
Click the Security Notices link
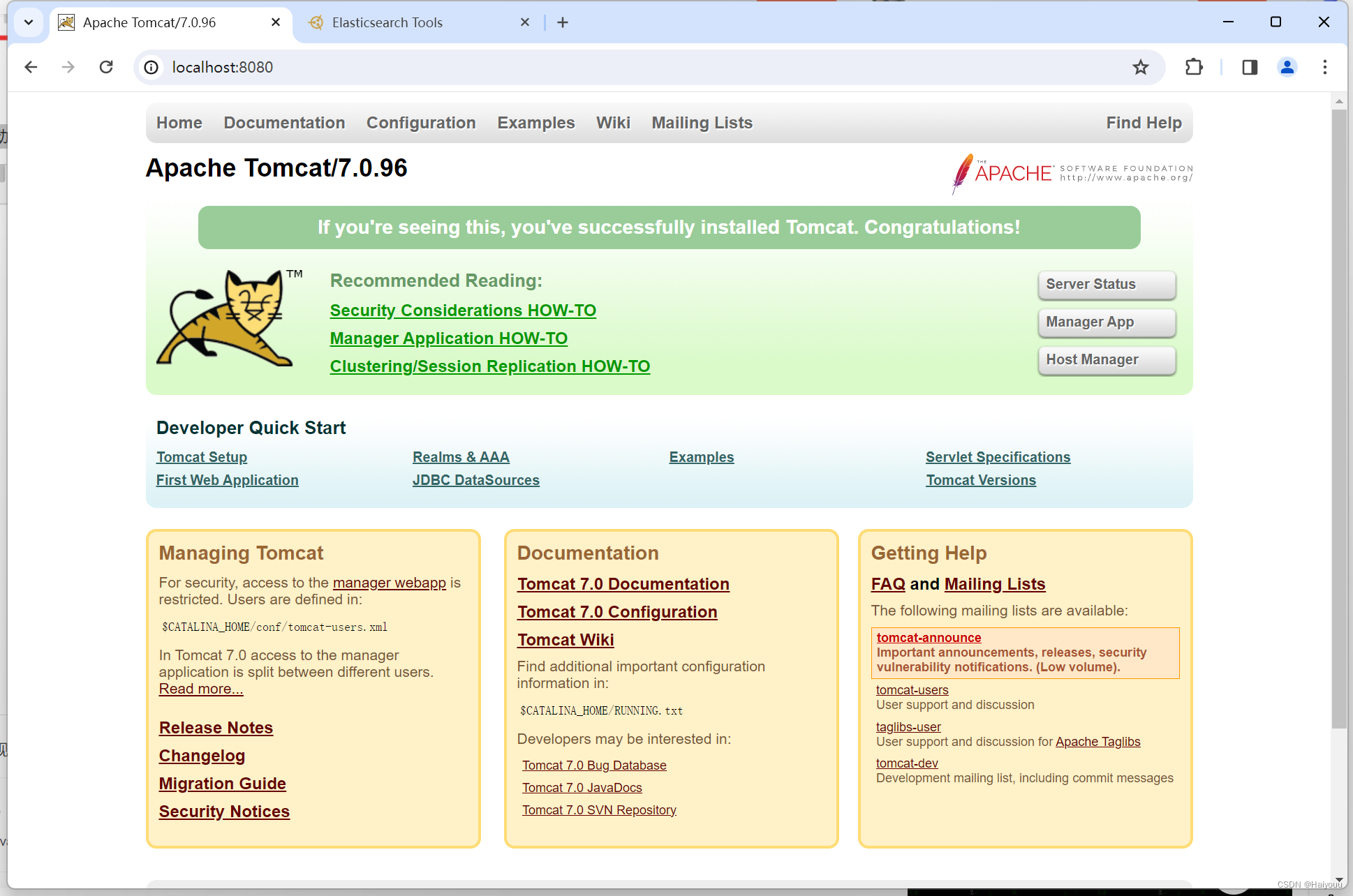click(224, 812)
